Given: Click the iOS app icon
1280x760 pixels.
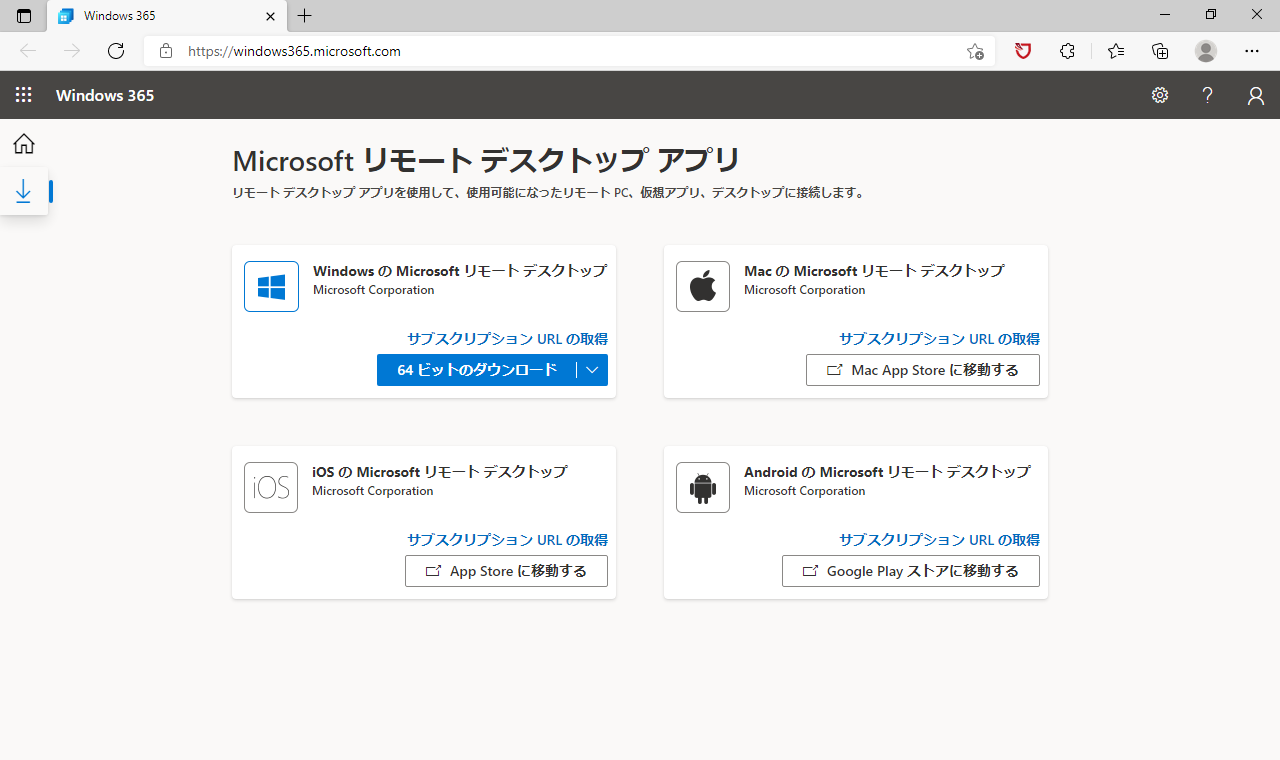Looking at the screenshot, I should coord(271,488).
